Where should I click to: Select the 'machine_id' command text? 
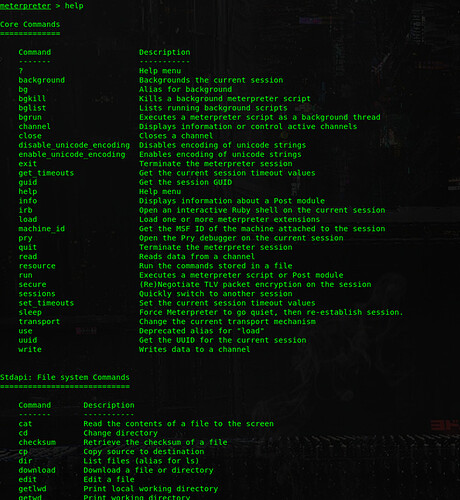(42, 229)
